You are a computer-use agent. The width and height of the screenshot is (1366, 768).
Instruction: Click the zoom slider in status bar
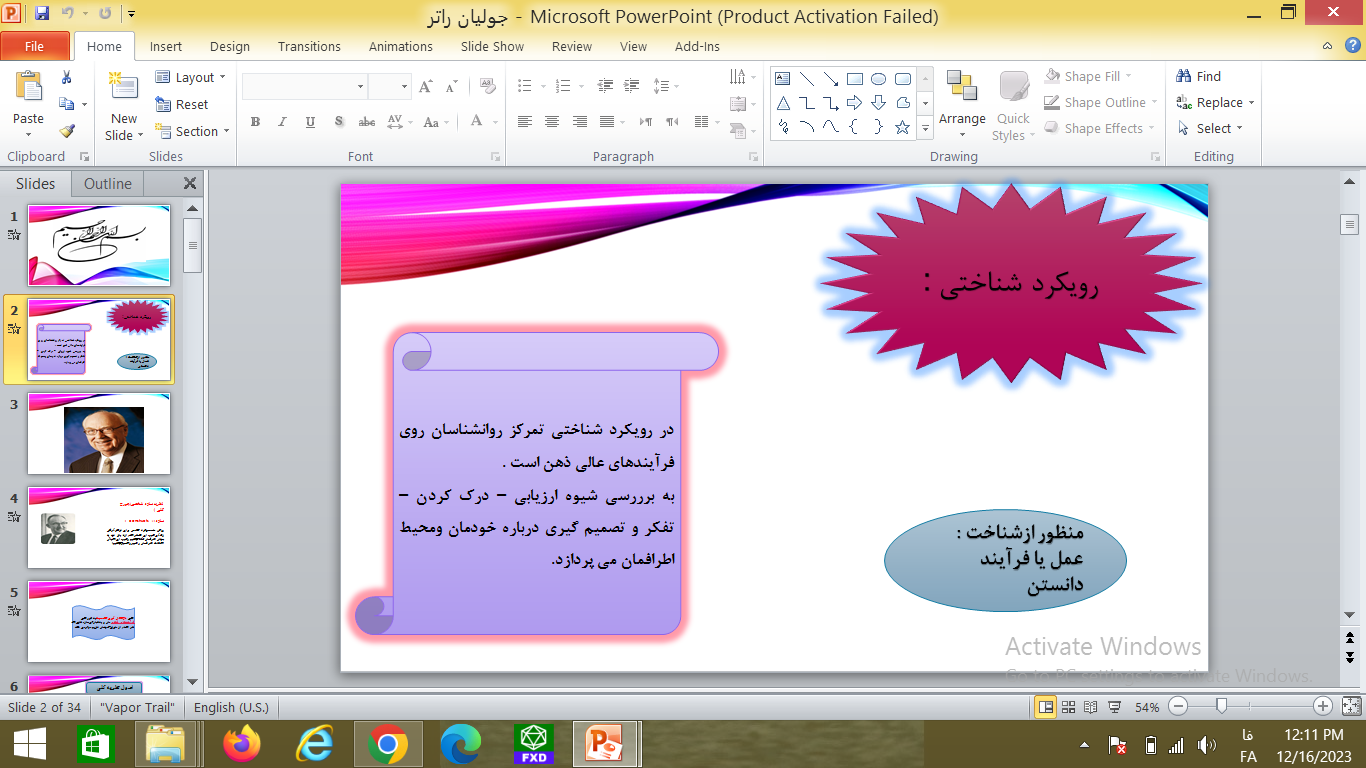tap(1221, 707)
